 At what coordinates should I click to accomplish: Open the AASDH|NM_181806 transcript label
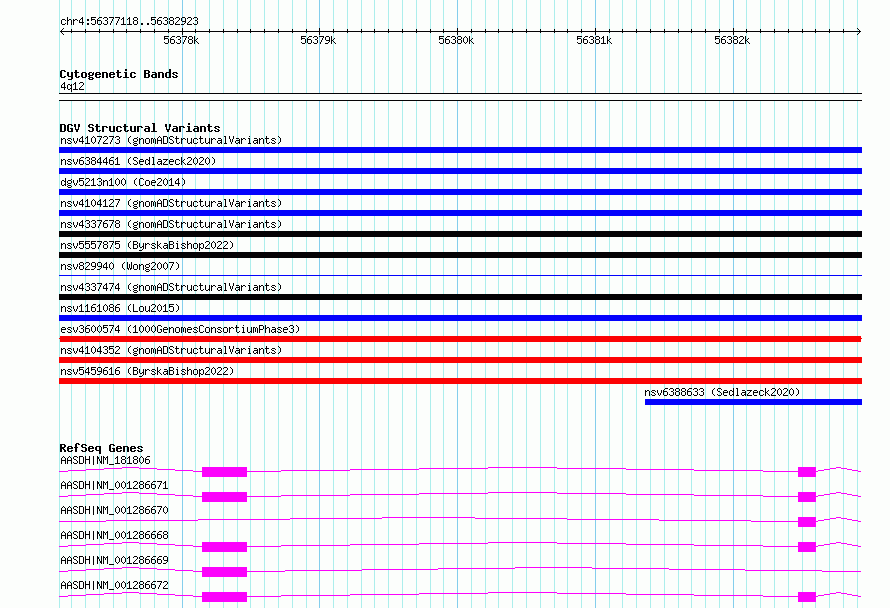click(x=105, y=460)
